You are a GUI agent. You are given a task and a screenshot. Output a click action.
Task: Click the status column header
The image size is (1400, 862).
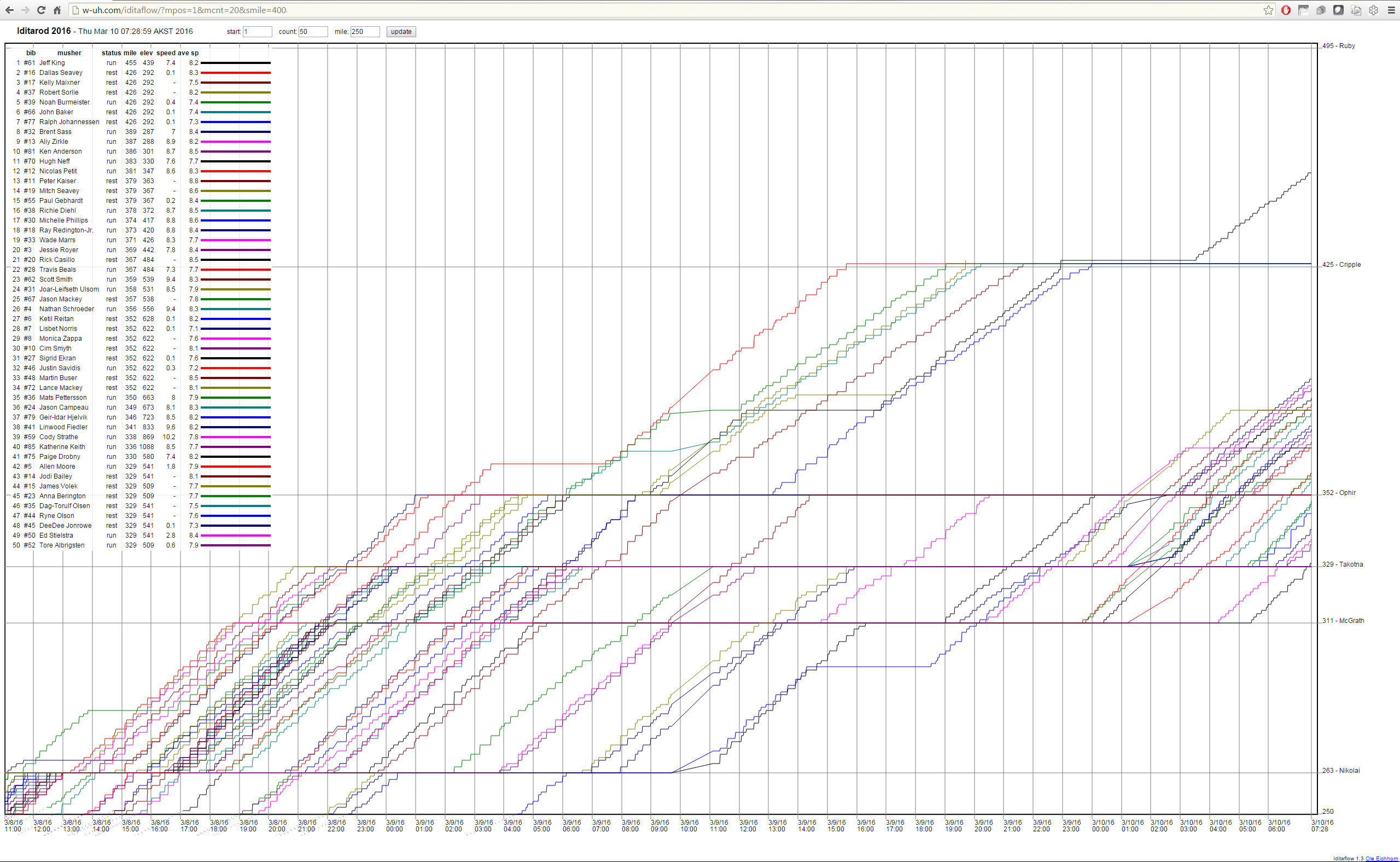click(111, 53)
